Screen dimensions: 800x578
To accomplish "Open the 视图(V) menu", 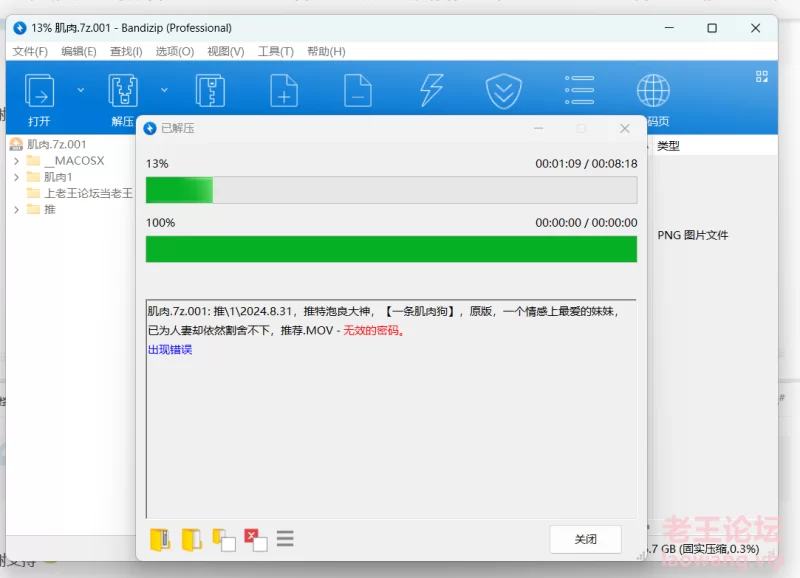I will coord(226,52).
